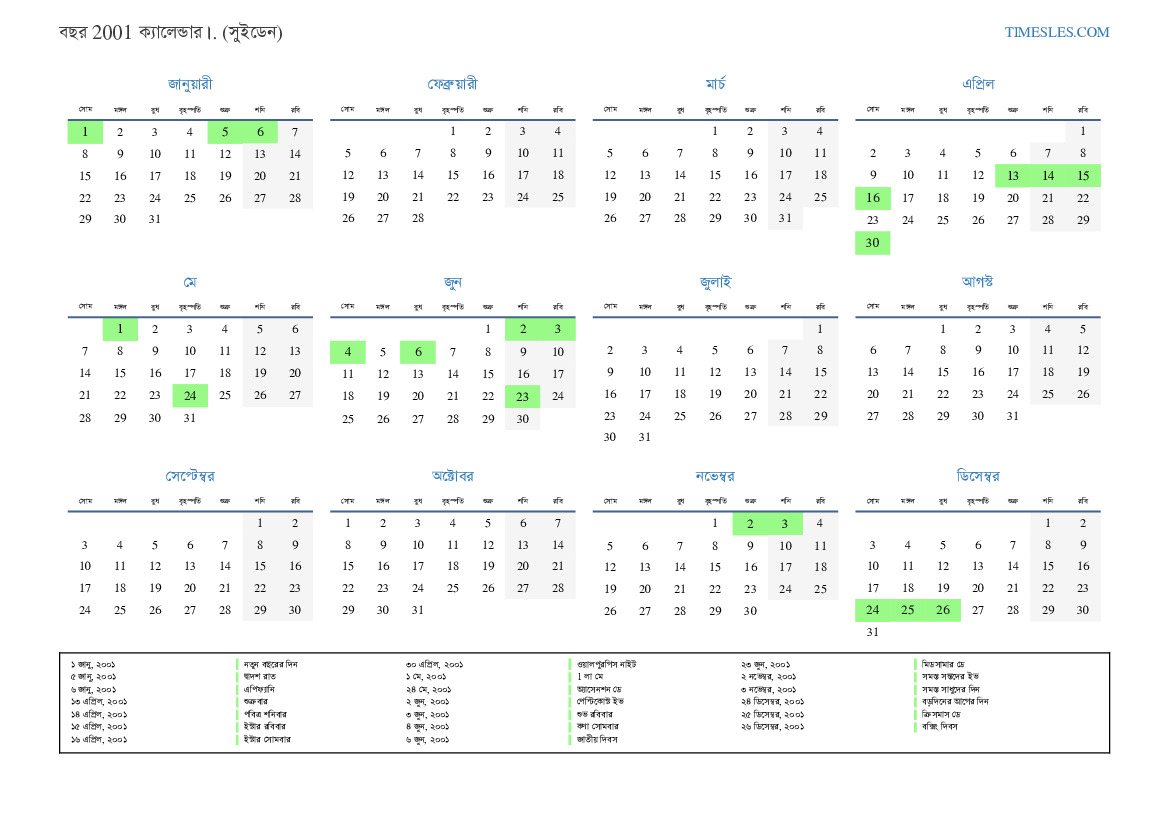Viewport: 1169px width, 827px height.
Task: Click highlighted December 26 date
Action: (x=942, y=610)
